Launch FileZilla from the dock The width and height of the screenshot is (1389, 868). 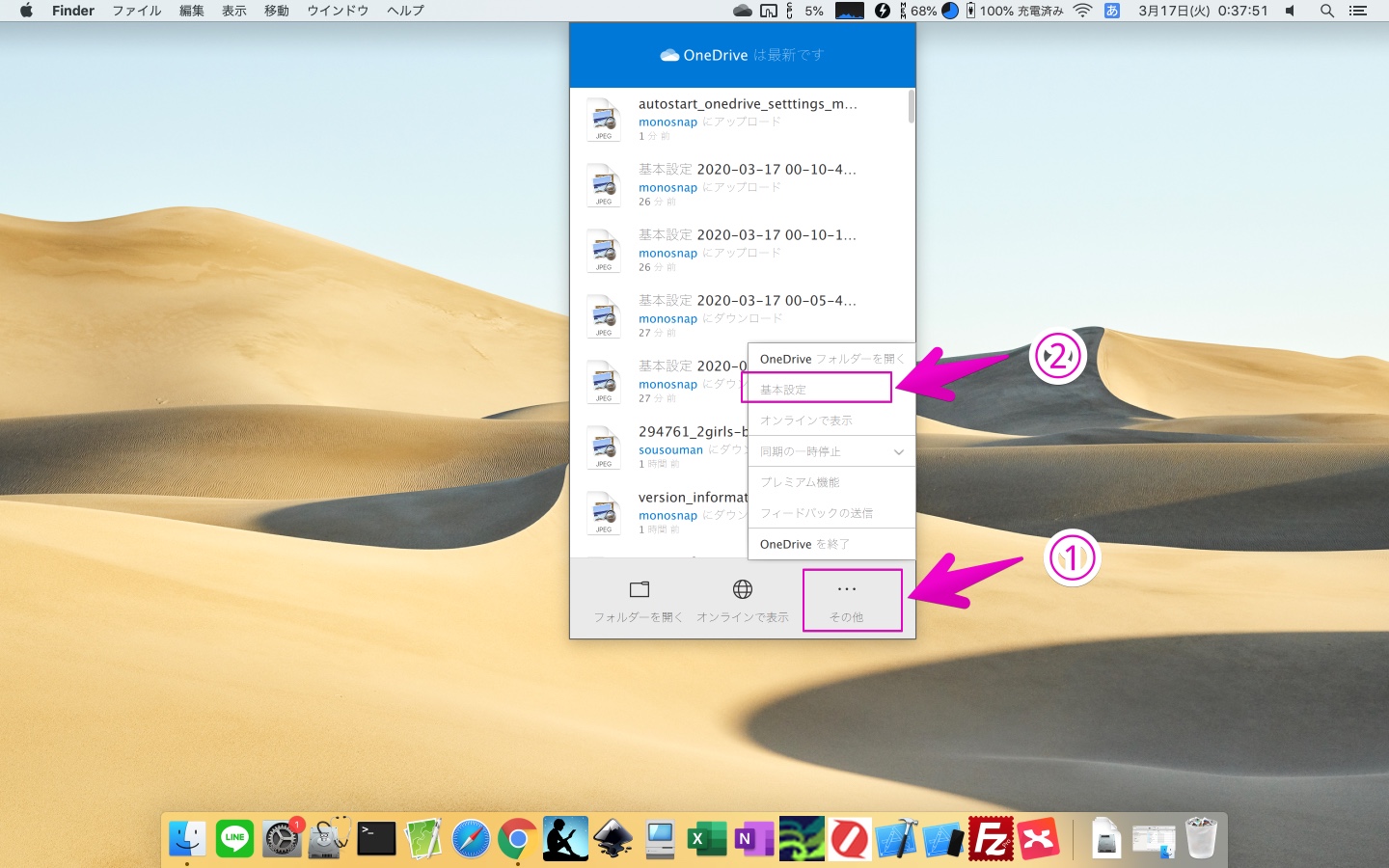tap(991, 838)
